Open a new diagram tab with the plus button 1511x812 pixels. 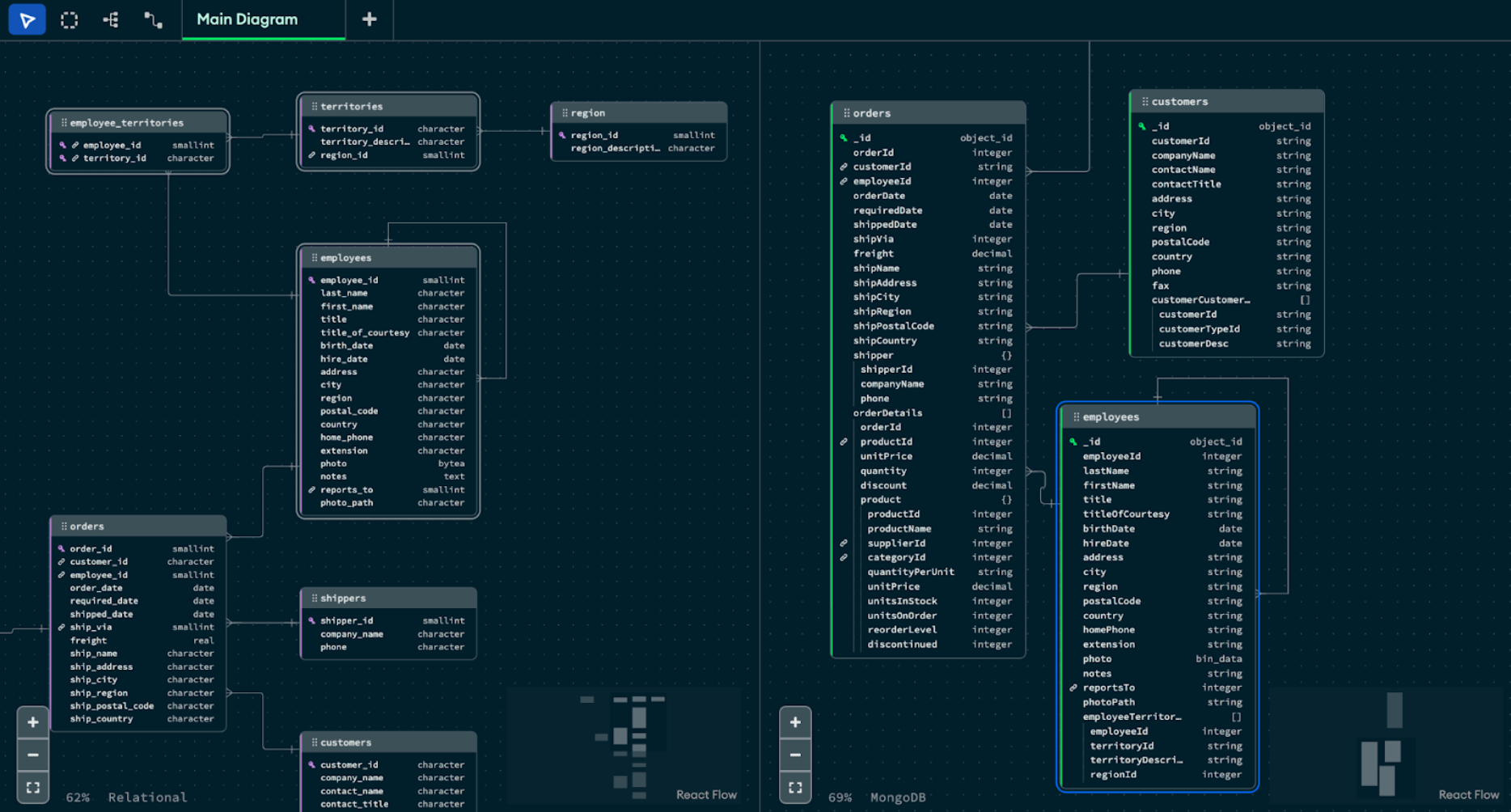(369, 19)
